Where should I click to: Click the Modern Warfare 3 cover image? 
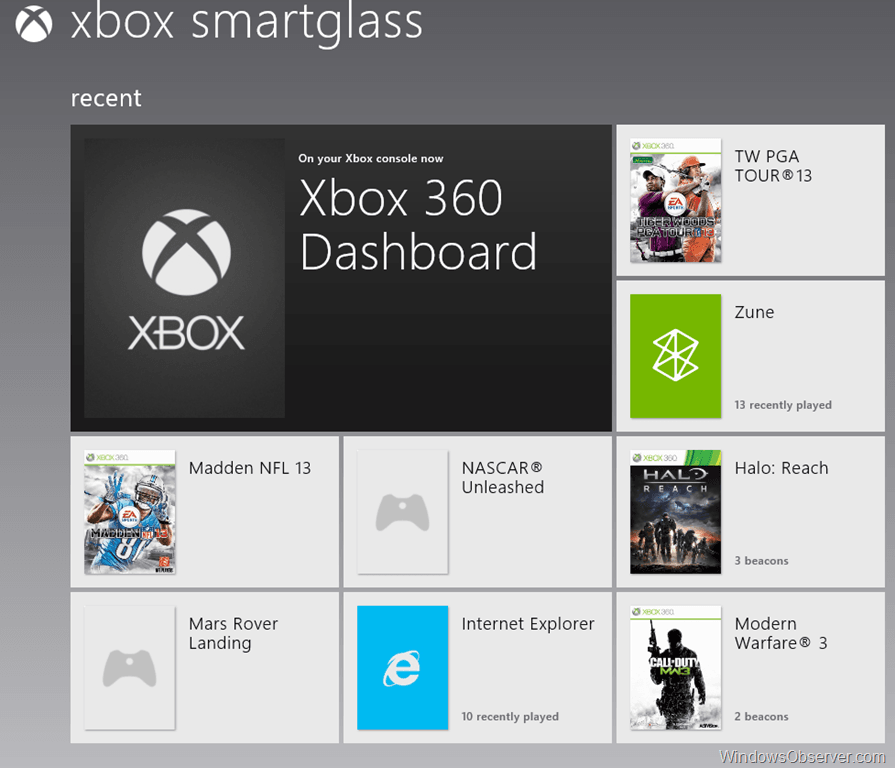675,667
